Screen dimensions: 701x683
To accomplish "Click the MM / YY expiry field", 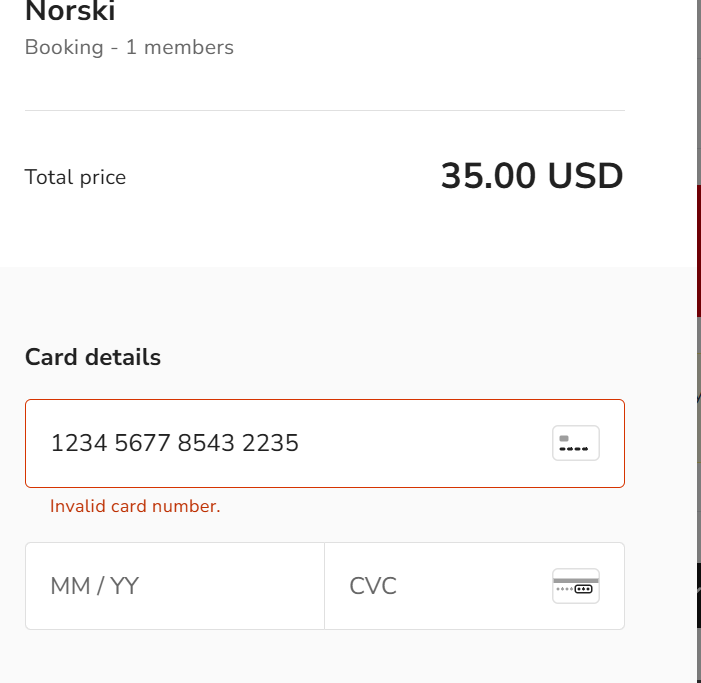I will [x=175, y=586].
